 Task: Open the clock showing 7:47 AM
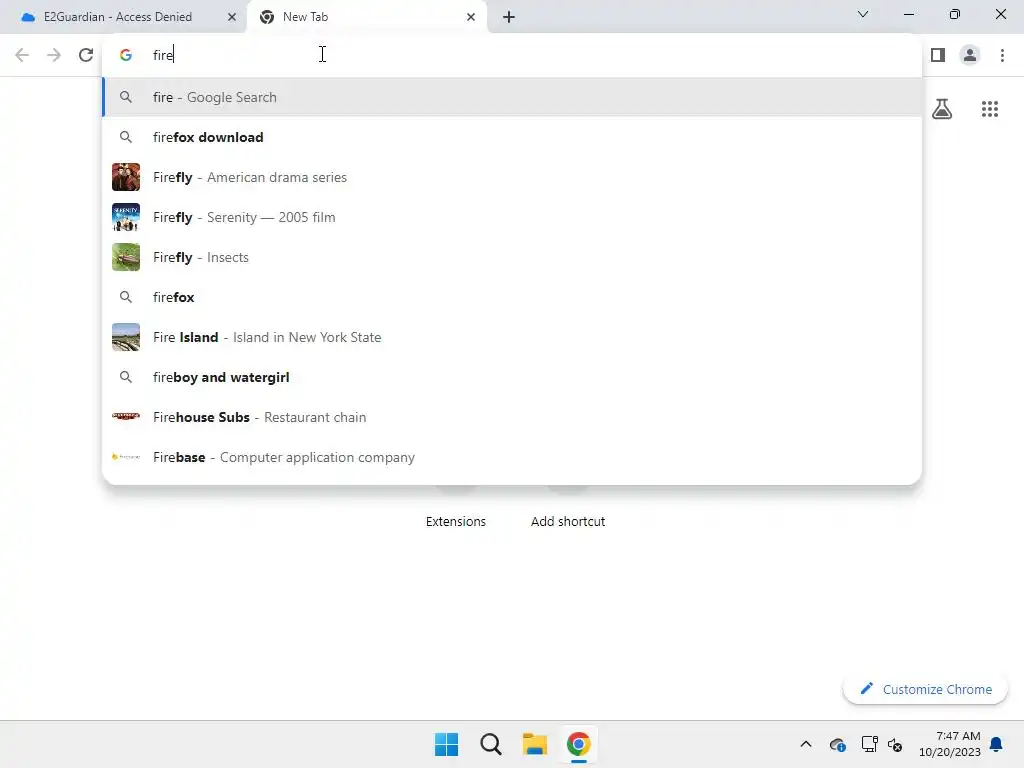point(950,744)
